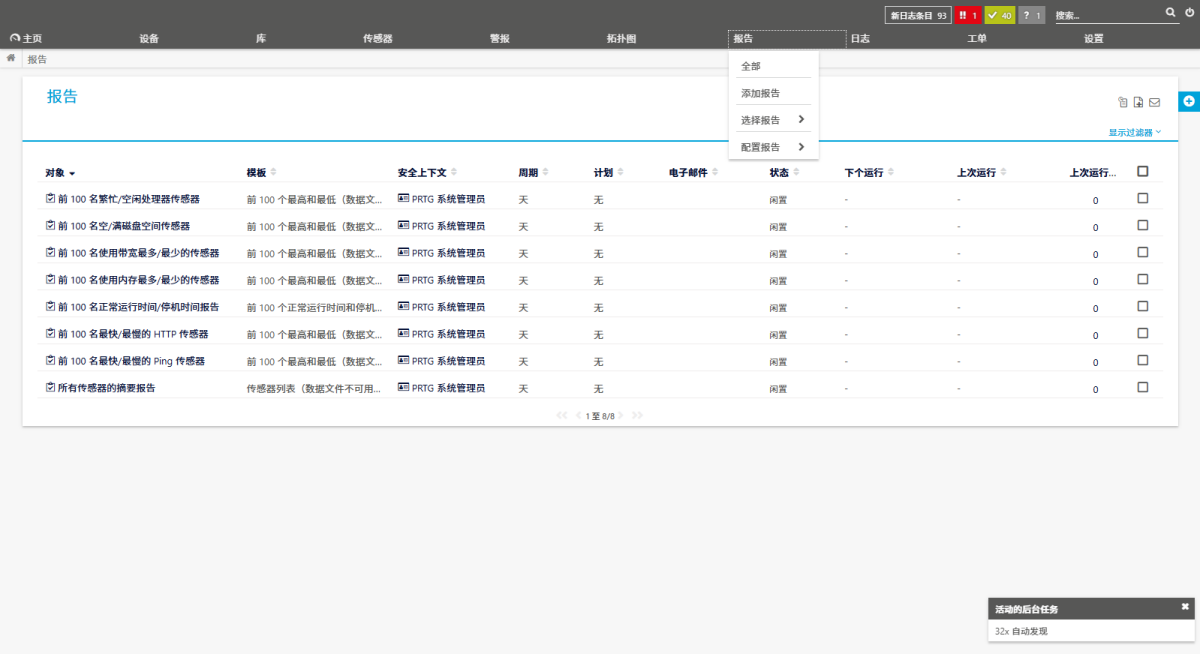This screenshot has height=654, width=1200.
Task: Click the red error alarms indicator
Action: pos(967,15)
